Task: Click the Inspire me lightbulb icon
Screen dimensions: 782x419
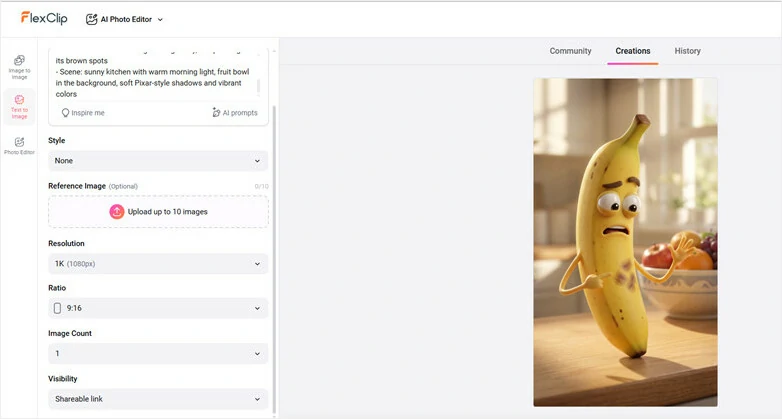Action: coord(65,113)
